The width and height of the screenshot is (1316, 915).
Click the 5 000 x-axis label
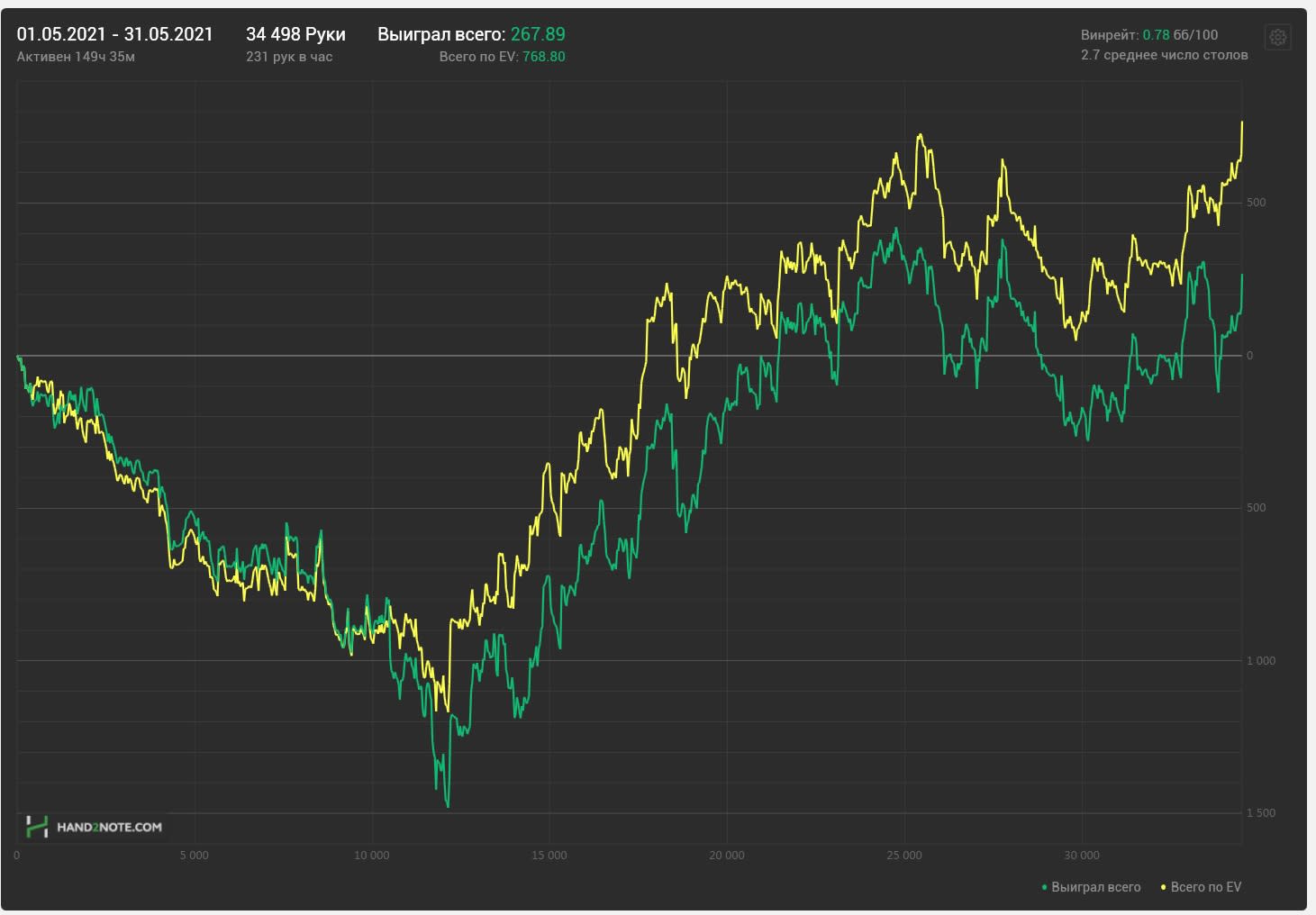(x=194, y=856)
